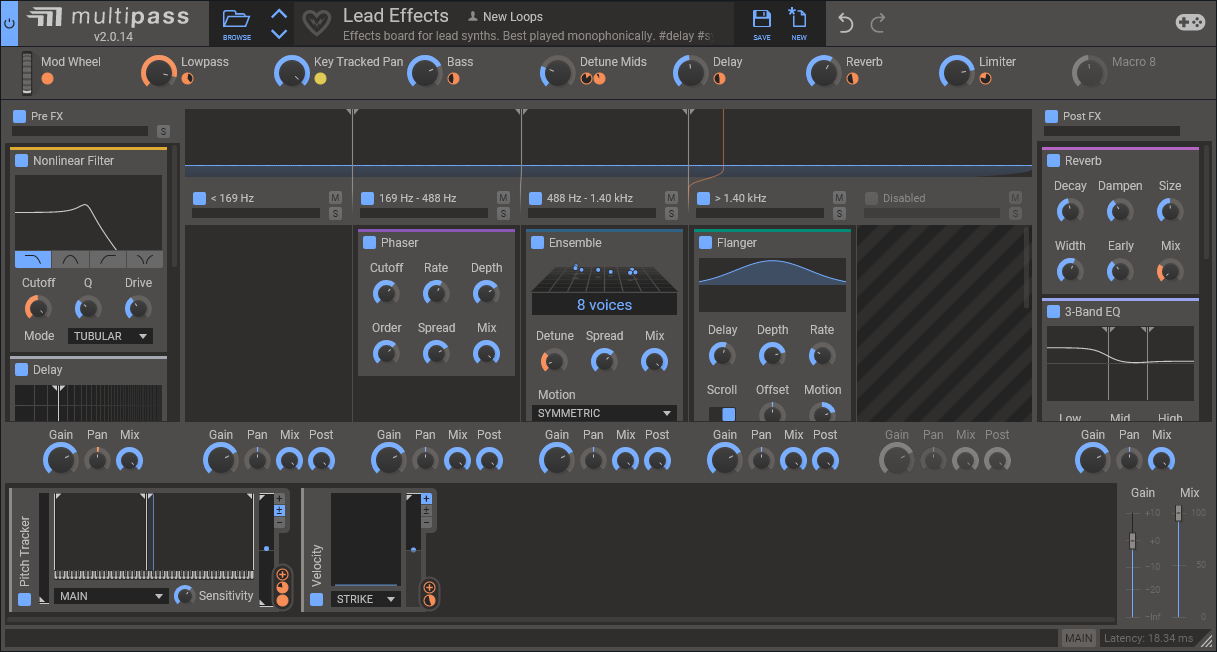Open the gamepad controller icon

[1188, 22]
